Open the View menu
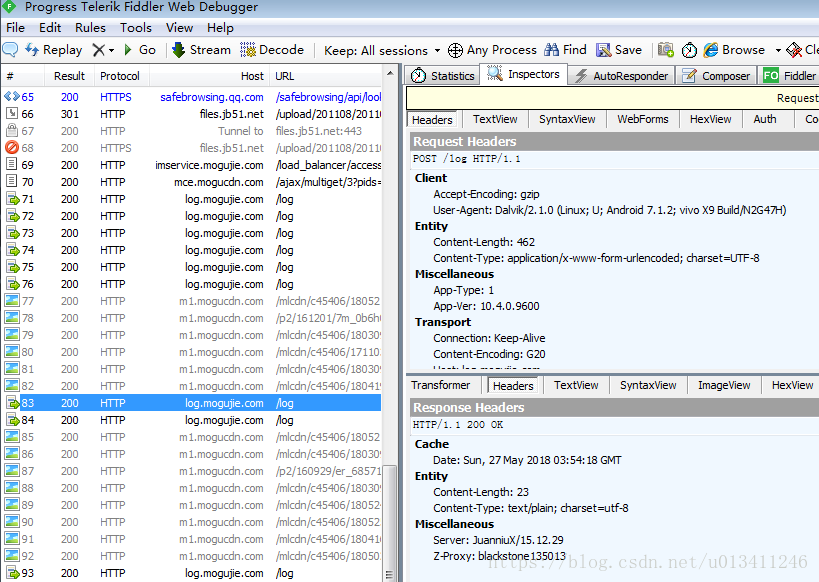The height and width of the screenshot is (582, 819). click(179, 28)
